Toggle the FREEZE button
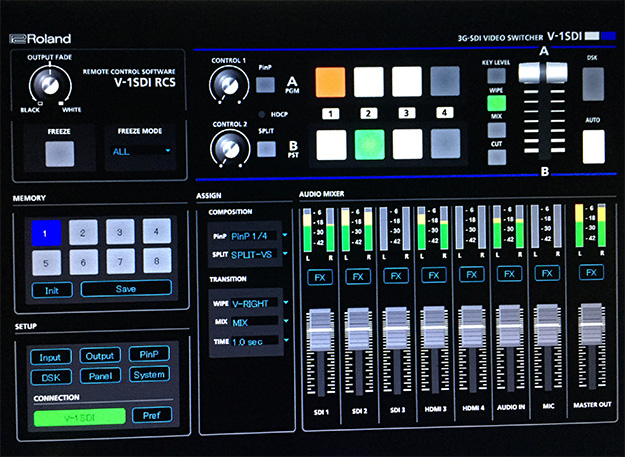This screenshot has height=457, width=625. point(60,154)
